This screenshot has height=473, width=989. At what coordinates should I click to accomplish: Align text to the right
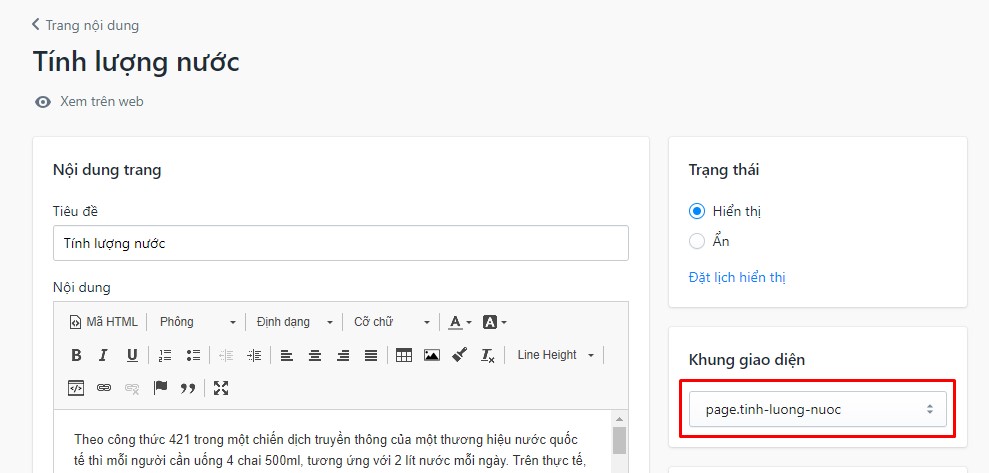tap(343, 355)
